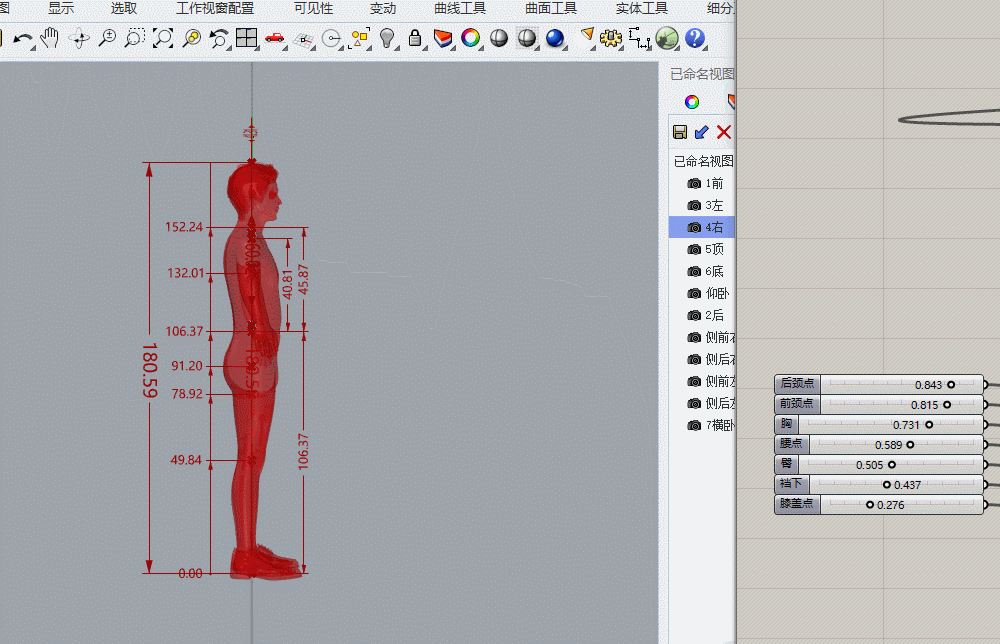Click the blue render sphere icon
The image size is (1000, 644).
coord(555,39)
